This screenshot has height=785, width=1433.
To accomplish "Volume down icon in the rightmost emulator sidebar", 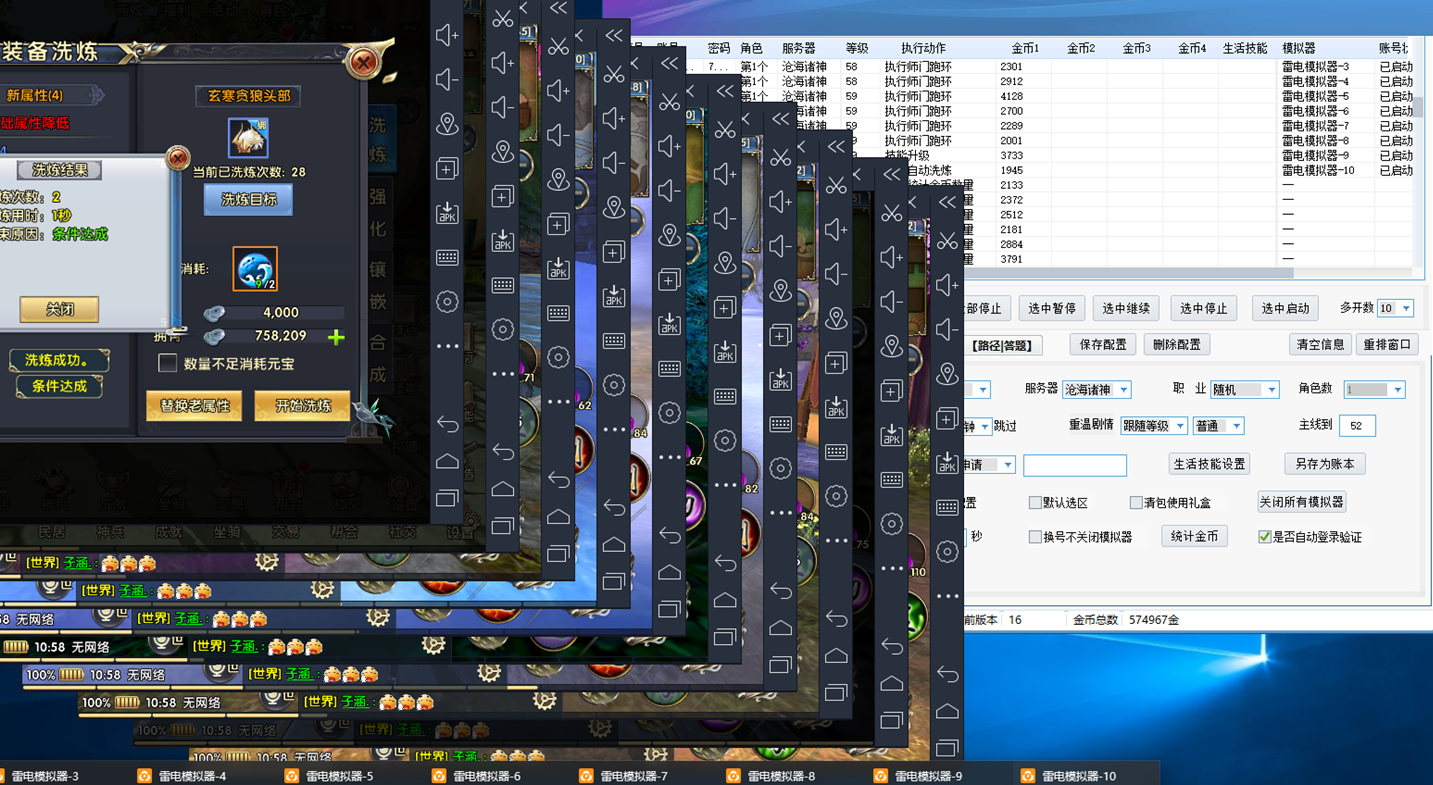I will 947,330.
